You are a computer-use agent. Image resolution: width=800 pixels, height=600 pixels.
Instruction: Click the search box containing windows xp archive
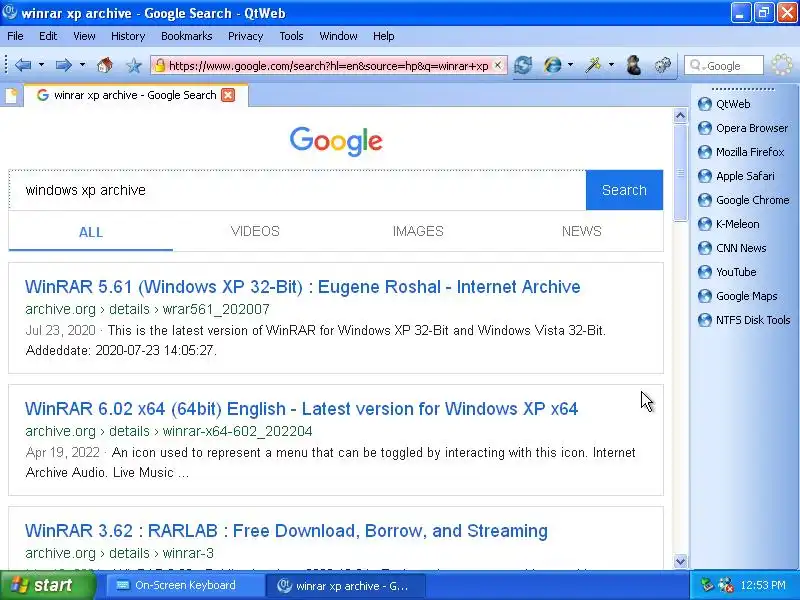(x=297, y=190)
